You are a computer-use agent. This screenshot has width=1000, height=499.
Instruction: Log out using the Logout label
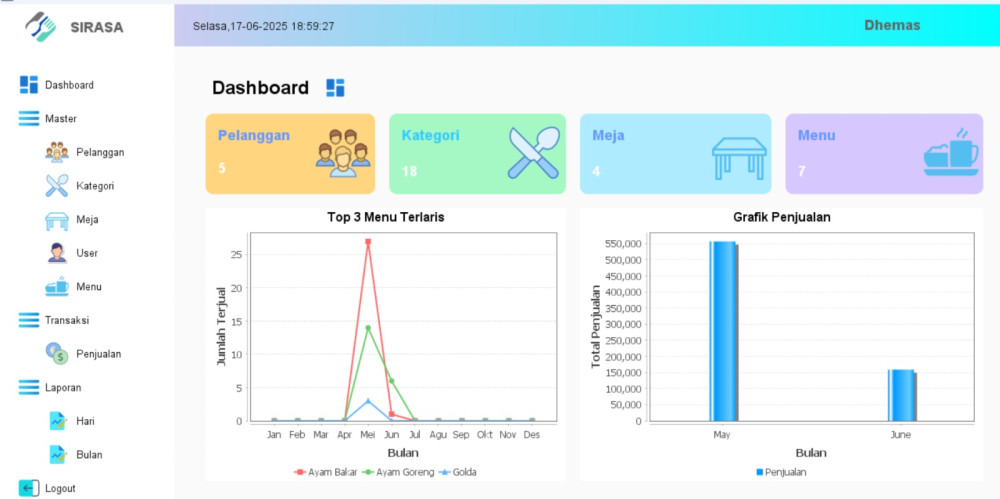tap(60, 488)
